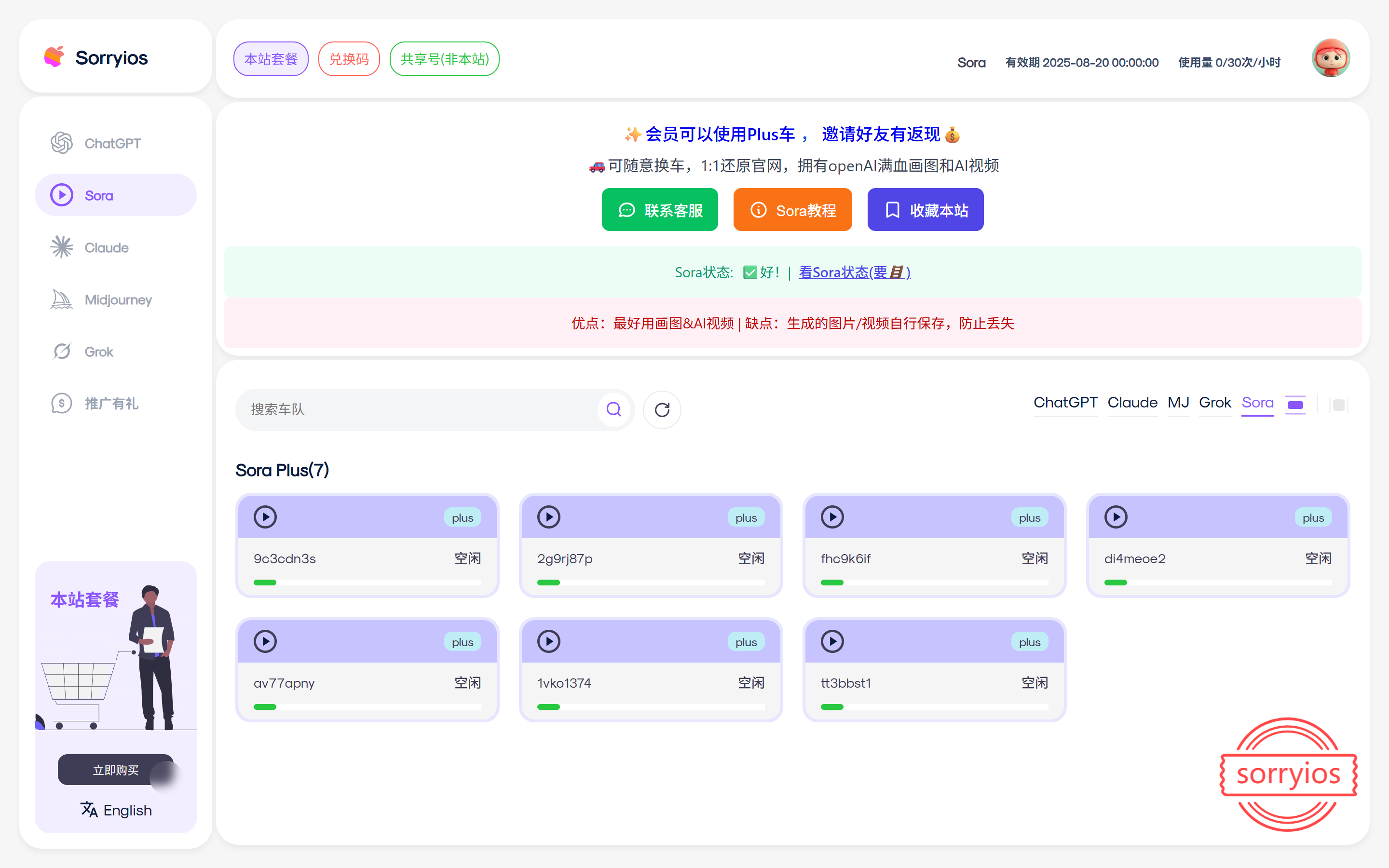The image size is (1389, 868).
Task: Click plus badge on fhc9k6if card
Action: coord(1030,518)
